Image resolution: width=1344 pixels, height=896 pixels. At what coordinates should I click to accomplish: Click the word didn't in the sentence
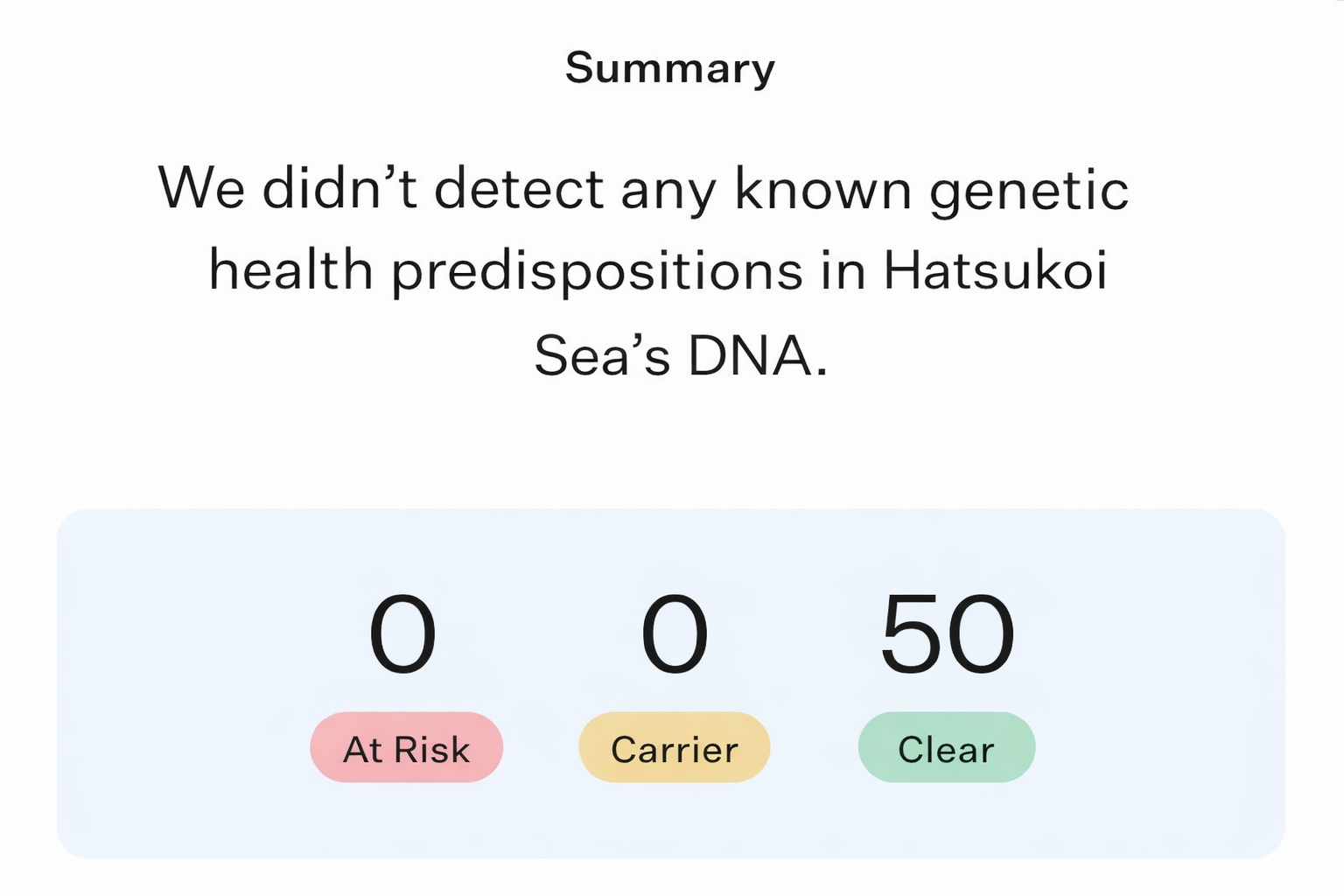(x=339, y=188)
